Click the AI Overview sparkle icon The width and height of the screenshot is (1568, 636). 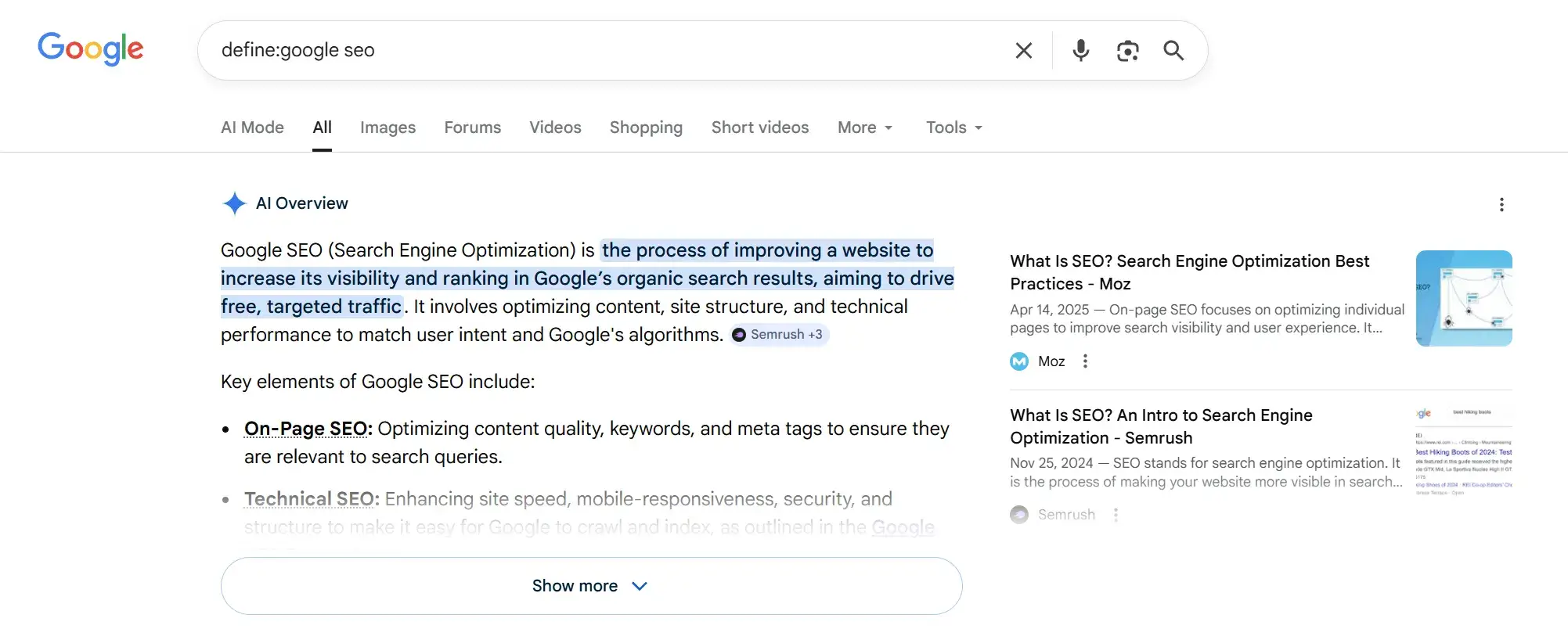[x=233, y=203]
